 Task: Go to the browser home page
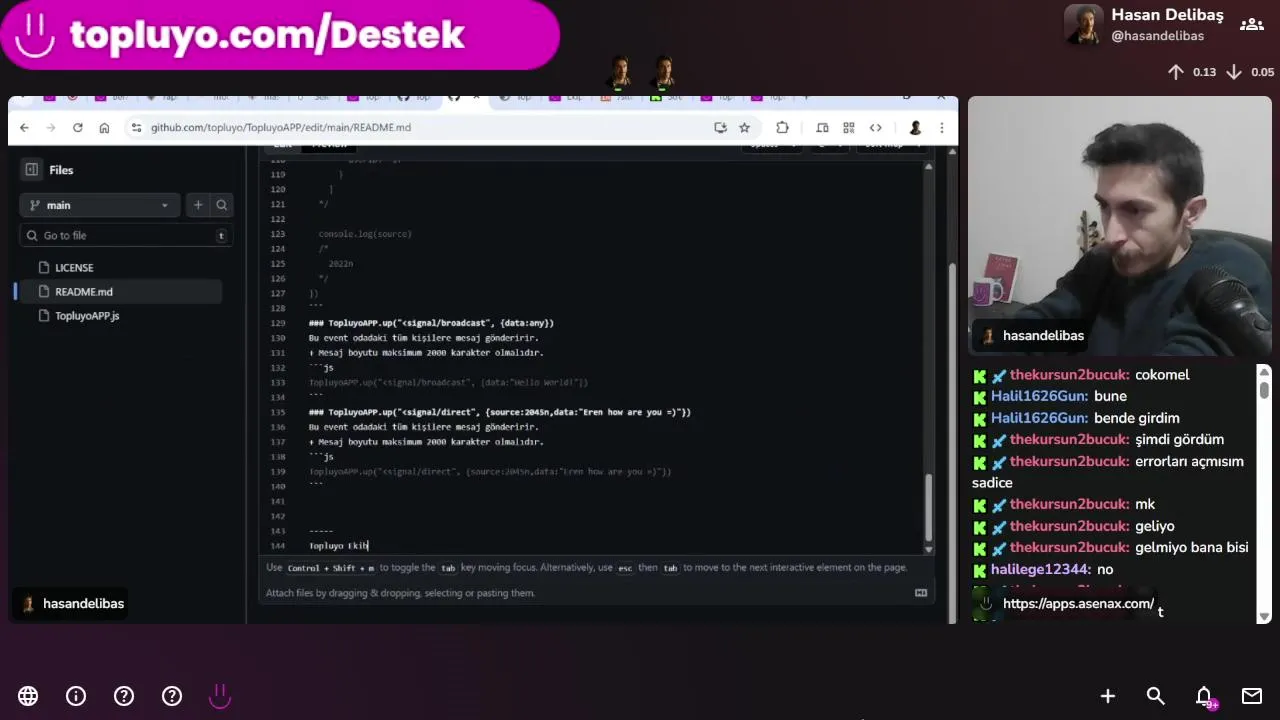pos(104,127)
